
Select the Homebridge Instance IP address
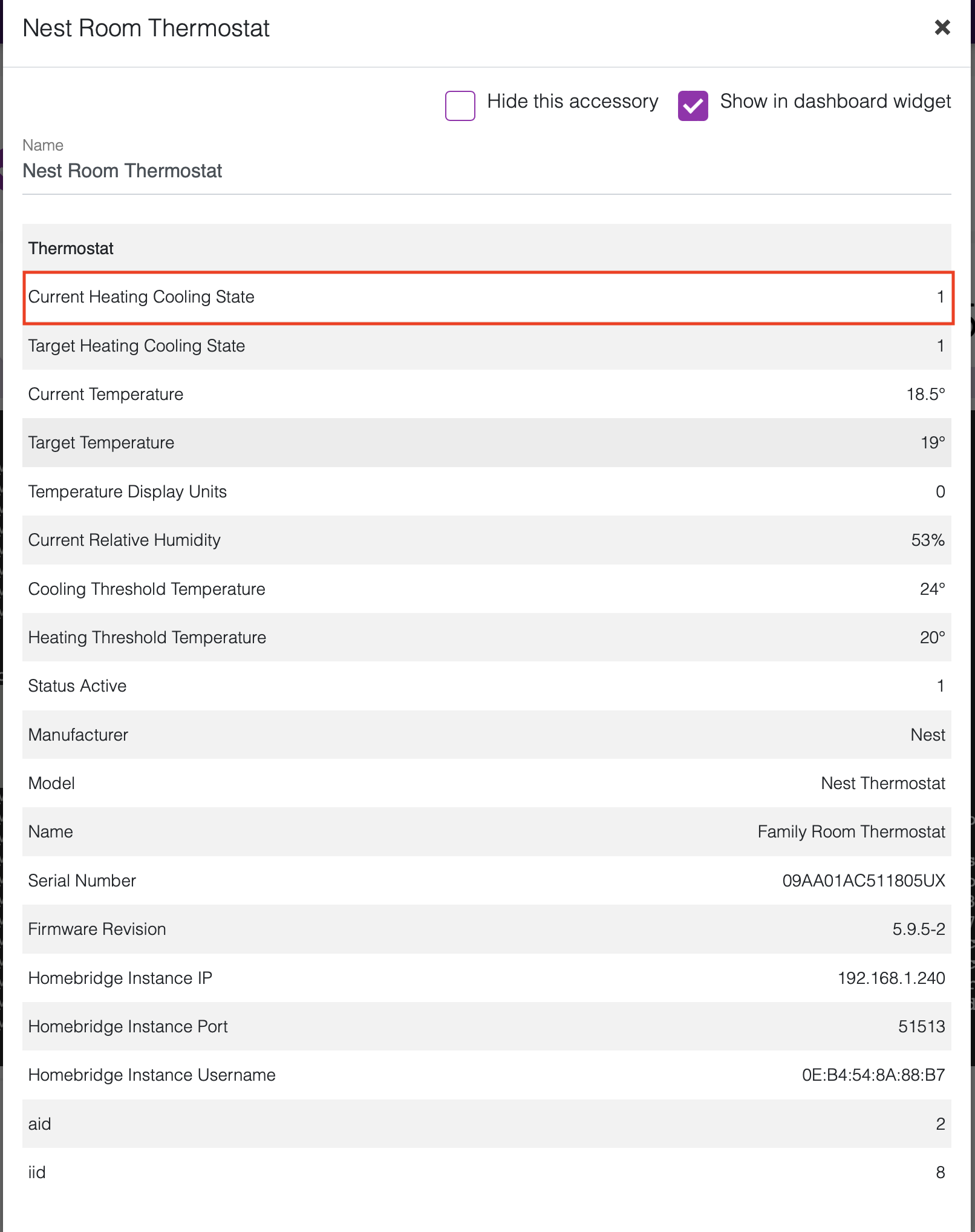click(892, 978)
